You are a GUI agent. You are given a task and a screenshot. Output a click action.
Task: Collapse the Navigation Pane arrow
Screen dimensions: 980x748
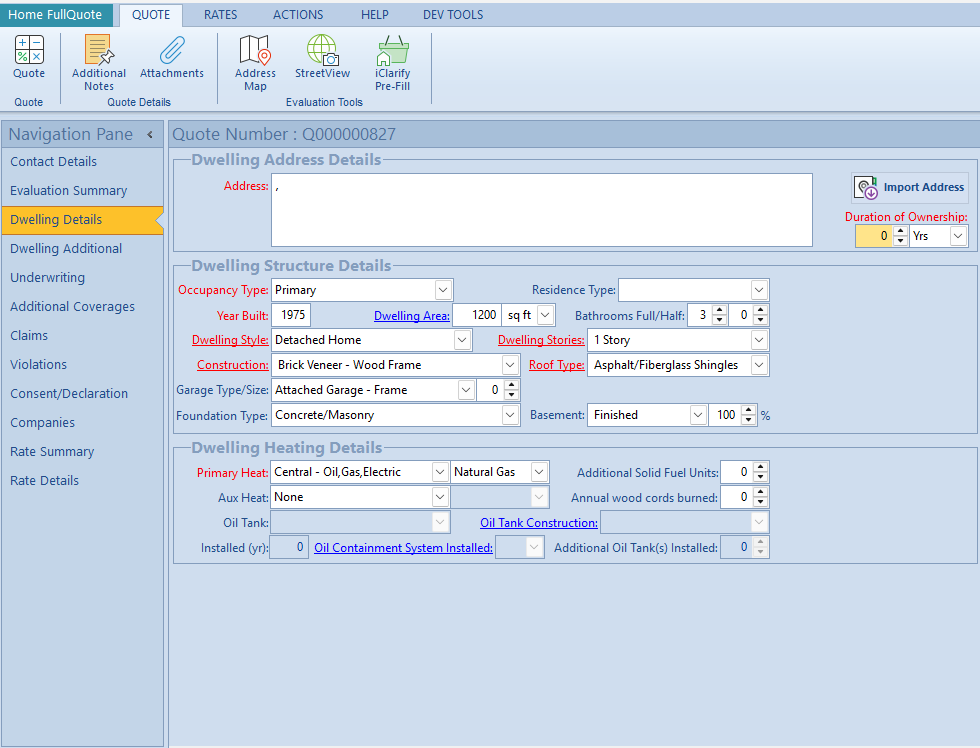[x=150, y=134]
